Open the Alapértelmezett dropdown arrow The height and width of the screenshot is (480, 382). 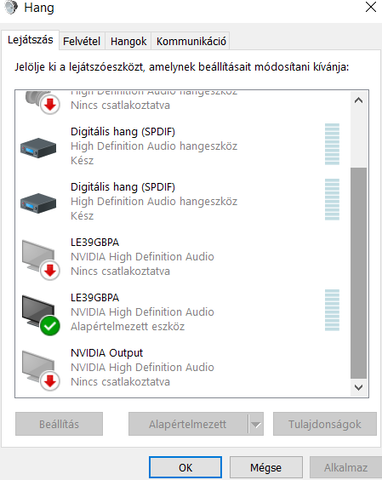tap(256, 424)
